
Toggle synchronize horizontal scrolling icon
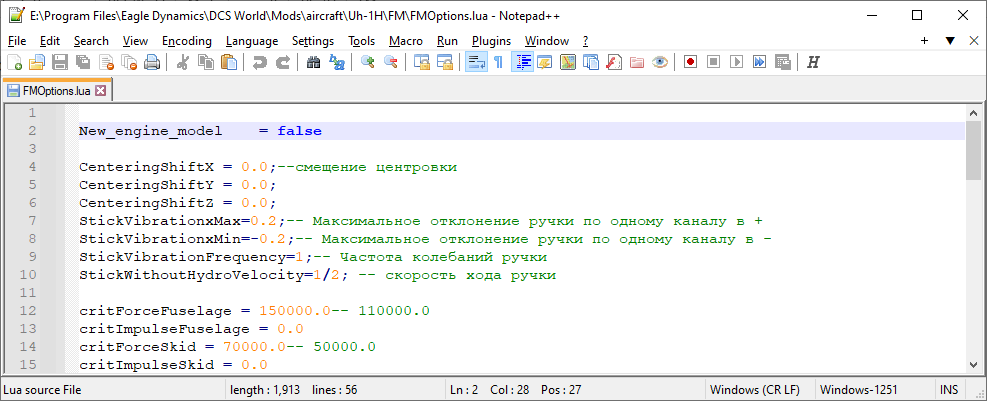pos(445,62)
